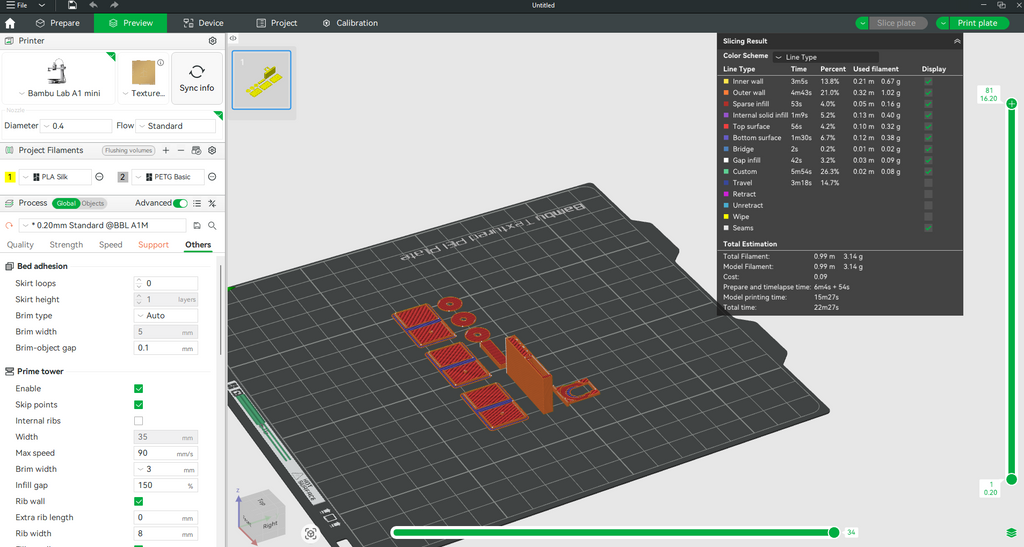This screenshot has width=1024, height=547.
Task: Open the Color Scheme Line Type dropdown
Action: click(x=825, y=57)
